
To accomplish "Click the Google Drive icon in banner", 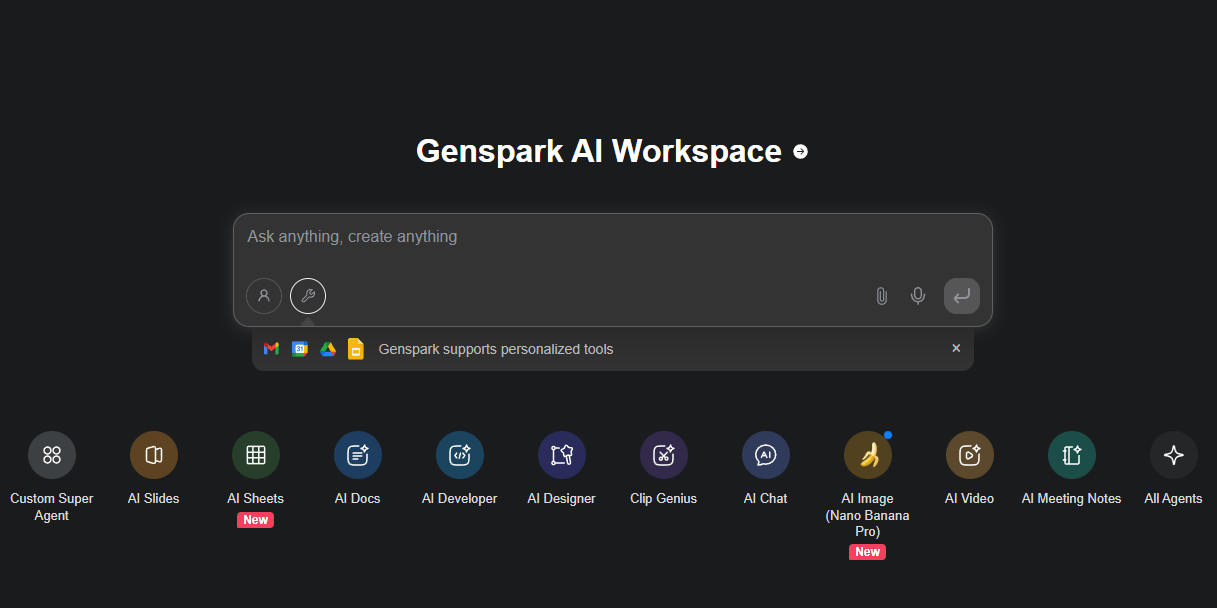I will pyautogui.click(x=327, y=349).
